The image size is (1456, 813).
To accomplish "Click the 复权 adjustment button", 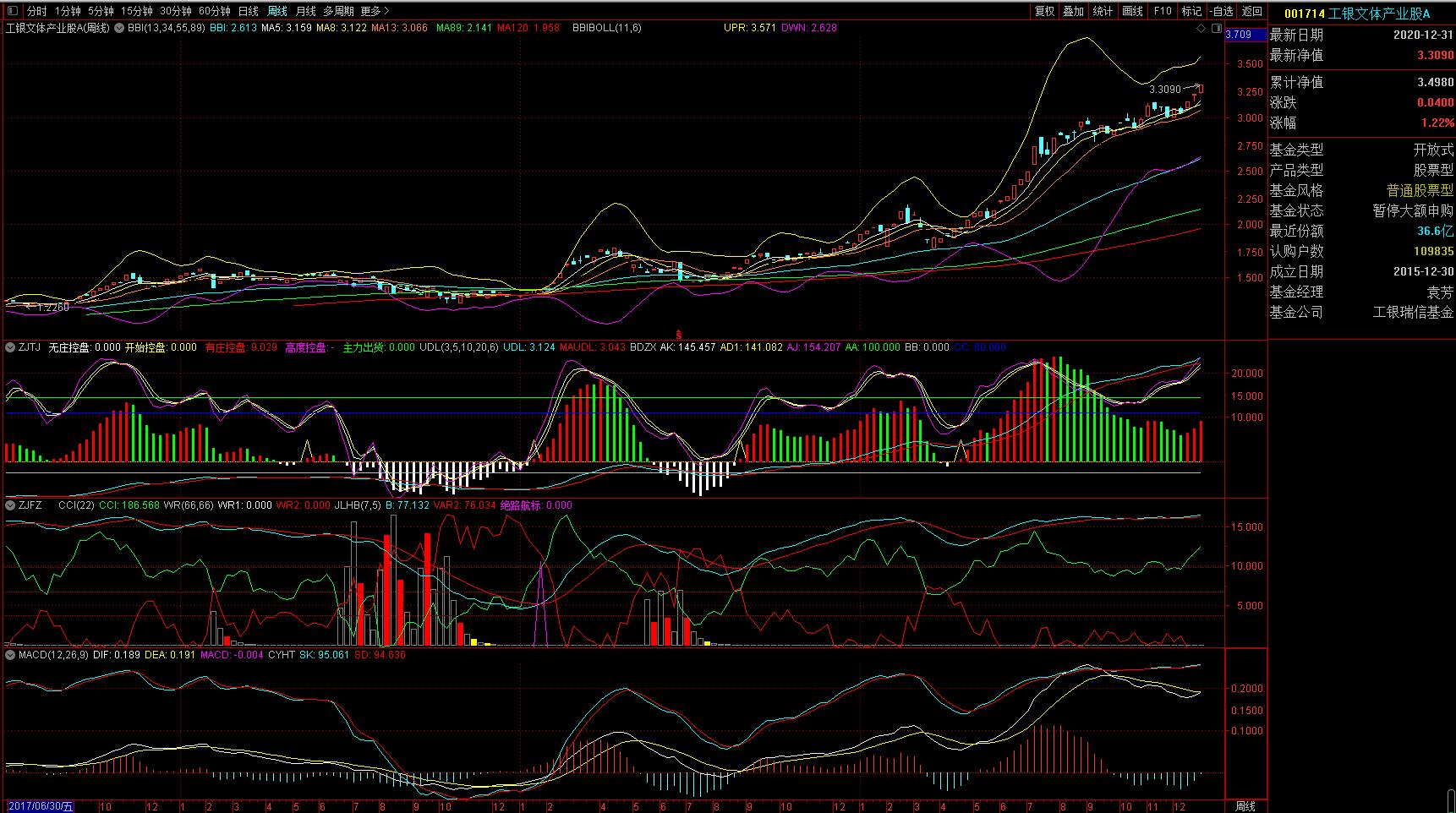I will (x=1045, y=11).
